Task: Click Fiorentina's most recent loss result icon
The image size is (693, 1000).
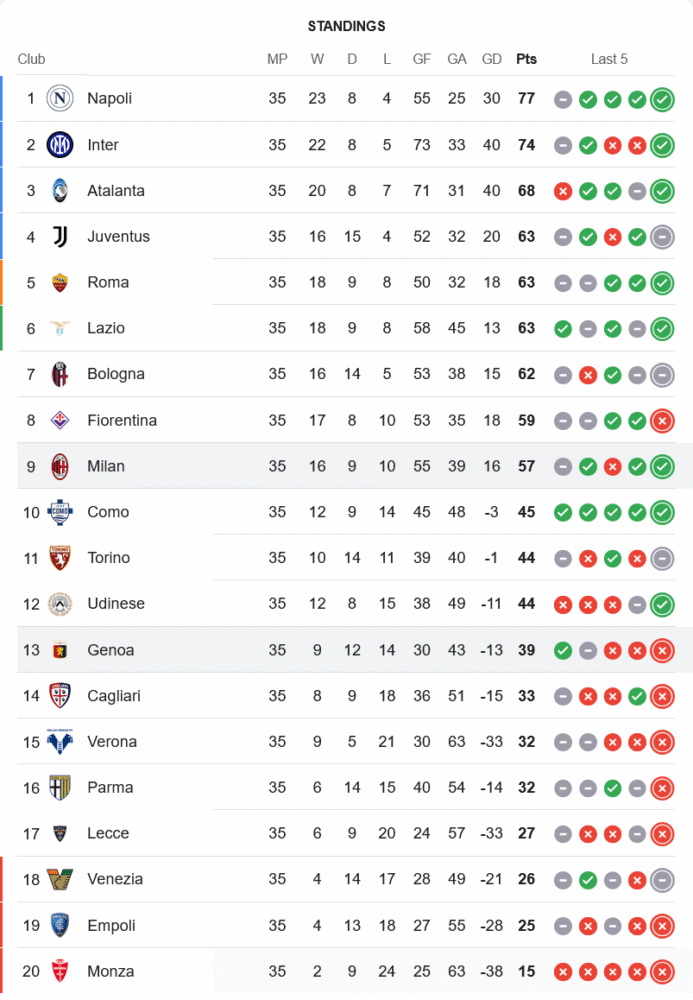Action: tap(661, 421)
